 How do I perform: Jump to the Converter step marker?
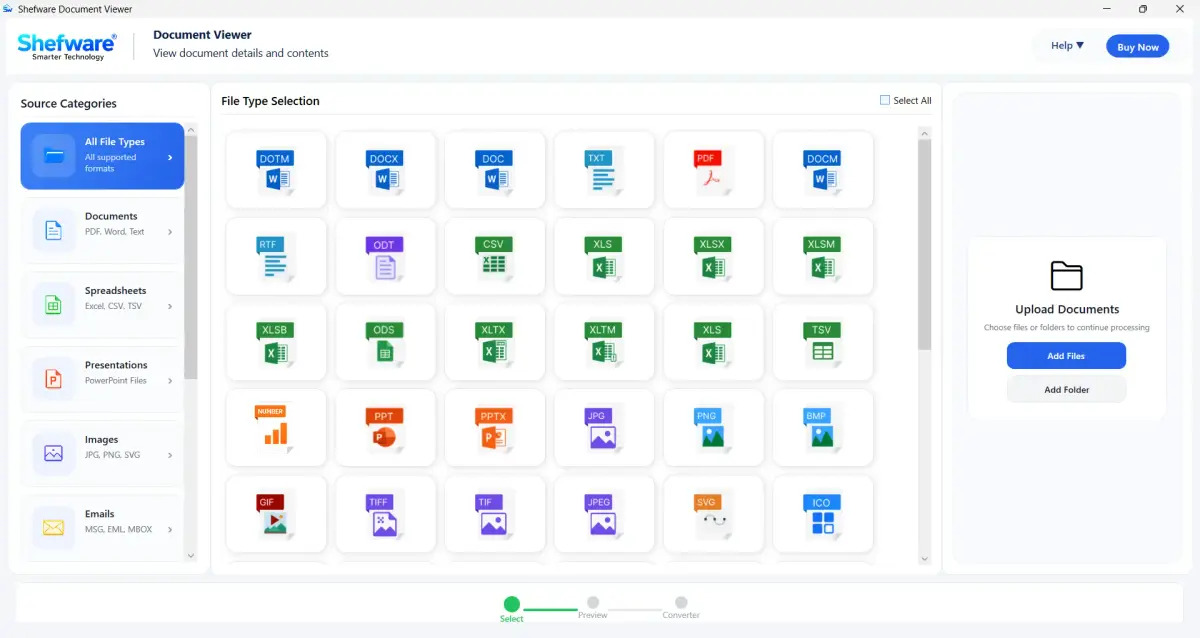click(681, 603)
